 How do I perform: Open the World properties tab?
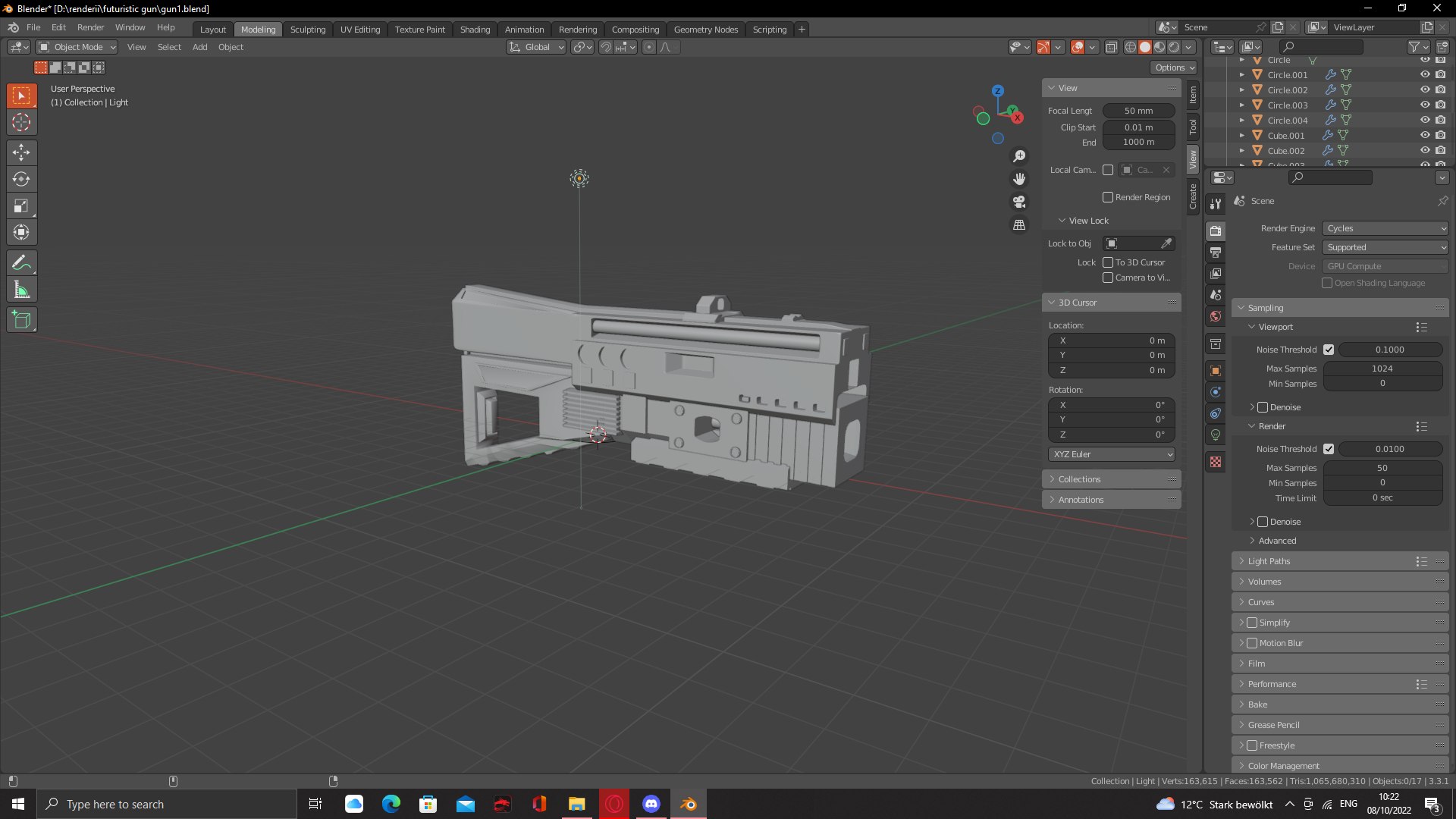point(1216,316)
